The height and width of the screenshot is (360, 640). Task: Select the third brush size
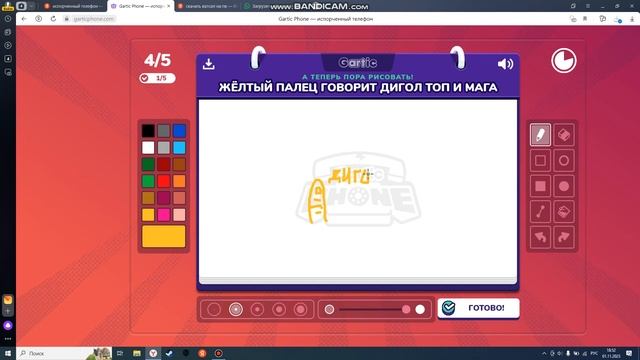point(257,309)
